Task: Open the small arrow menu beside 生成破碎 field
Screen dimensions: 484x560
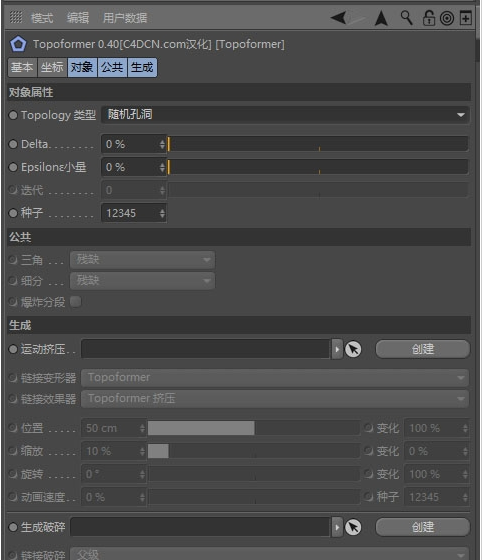Action: point(337,527)
